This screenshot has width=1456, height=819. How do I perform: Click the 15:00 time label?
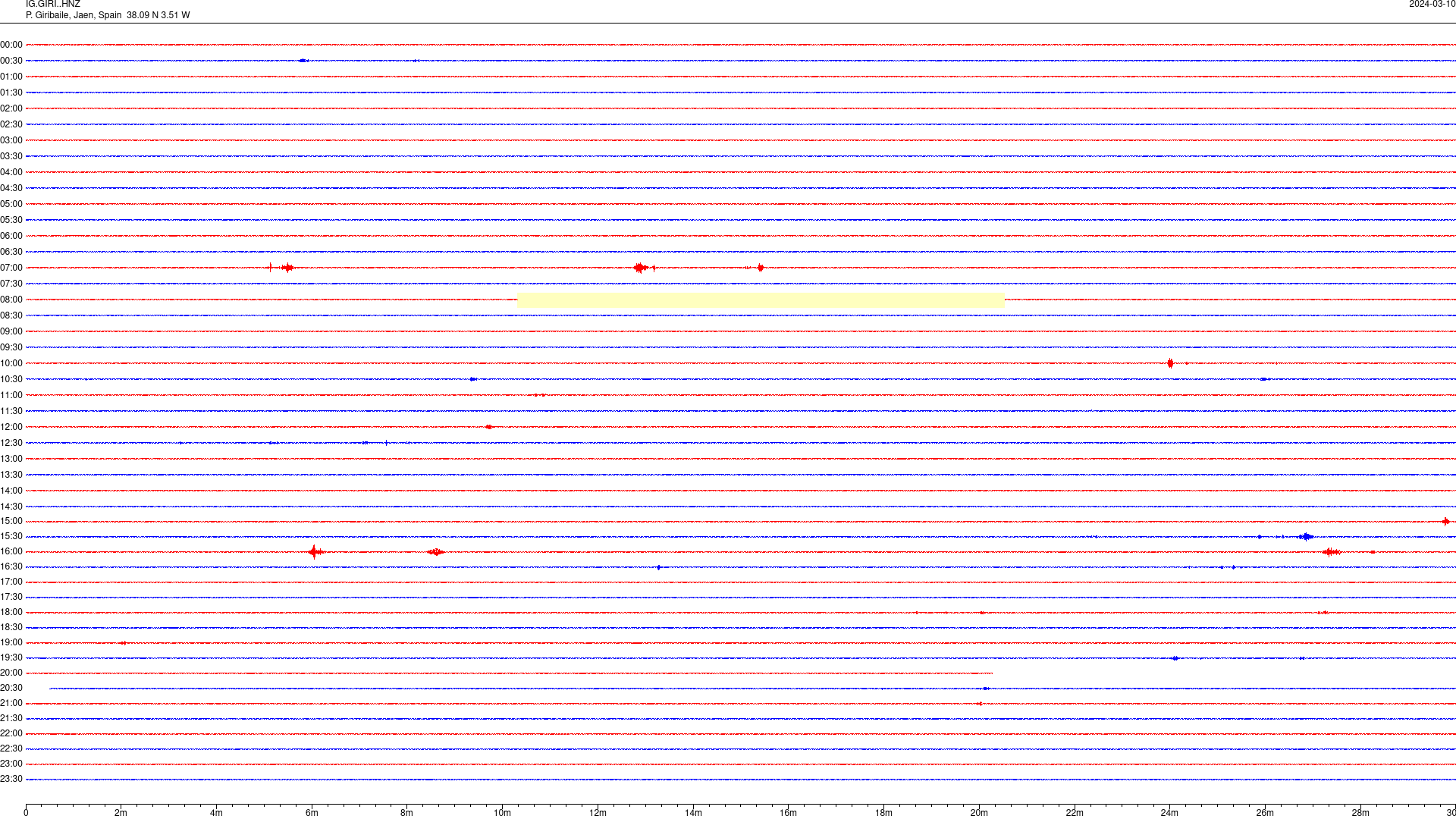(11, 521)
